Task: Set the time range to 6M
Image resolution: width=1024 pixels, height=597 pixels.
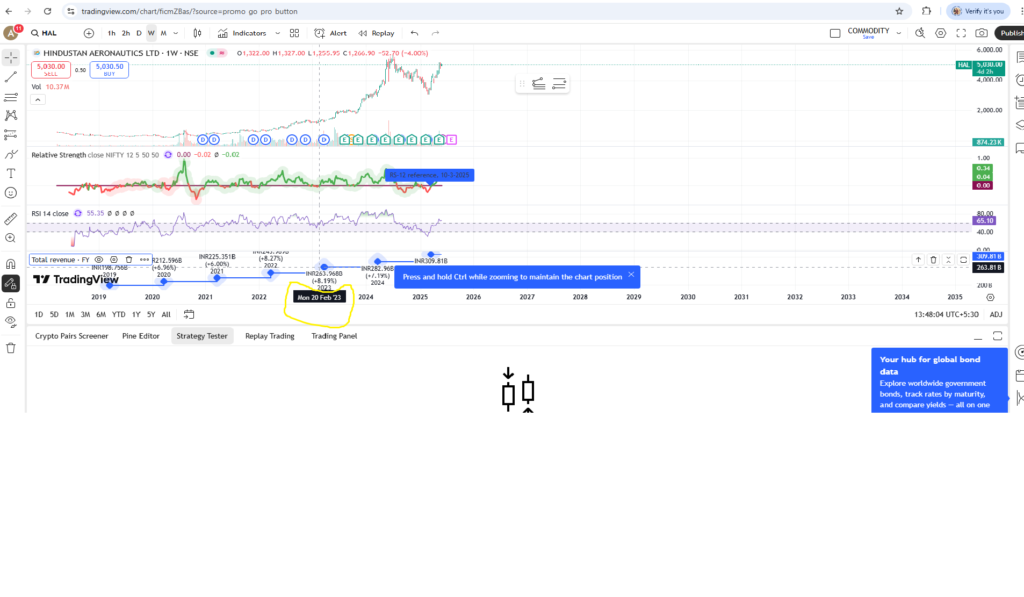Action: (x=101, y=315)
